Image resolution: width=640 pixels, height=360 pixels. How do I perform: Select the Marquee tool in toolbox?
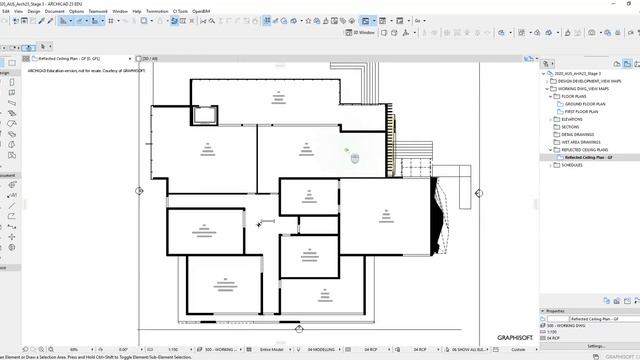point(12,63)
